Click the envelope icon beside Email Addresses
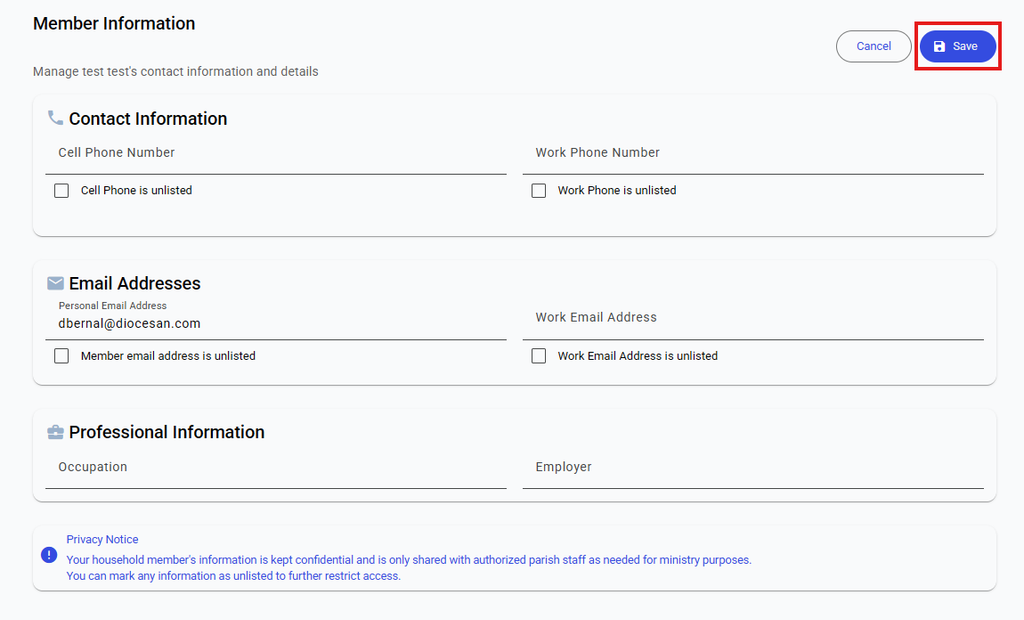1024x620 pixels. pyautogui.click(x=56, y=283)
